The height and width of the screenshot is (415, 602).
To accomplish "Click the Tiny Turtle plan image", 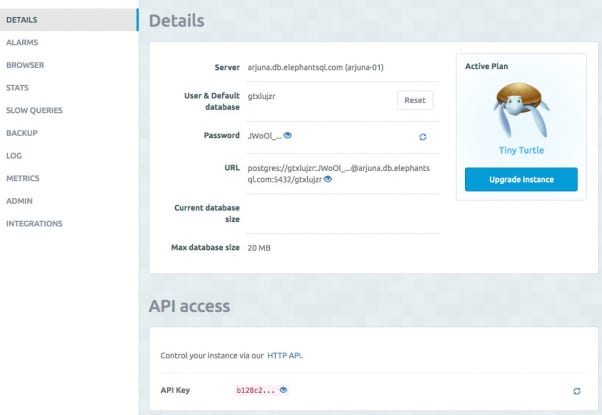I will pos(521,110).
